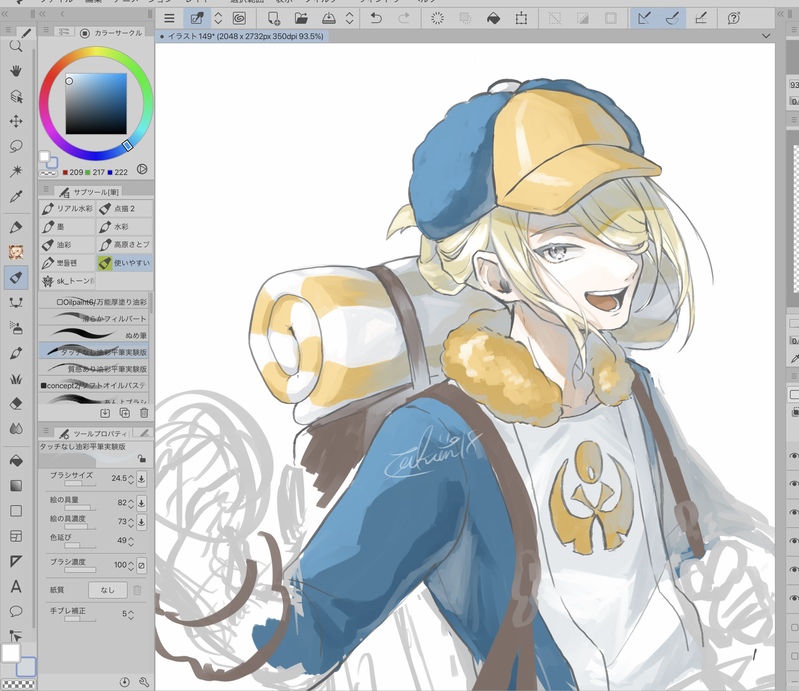The width and height of the screenshot is (799, 691).
Task: Expand the canvas tab list chevron
Action: click(x=765, y=36)
